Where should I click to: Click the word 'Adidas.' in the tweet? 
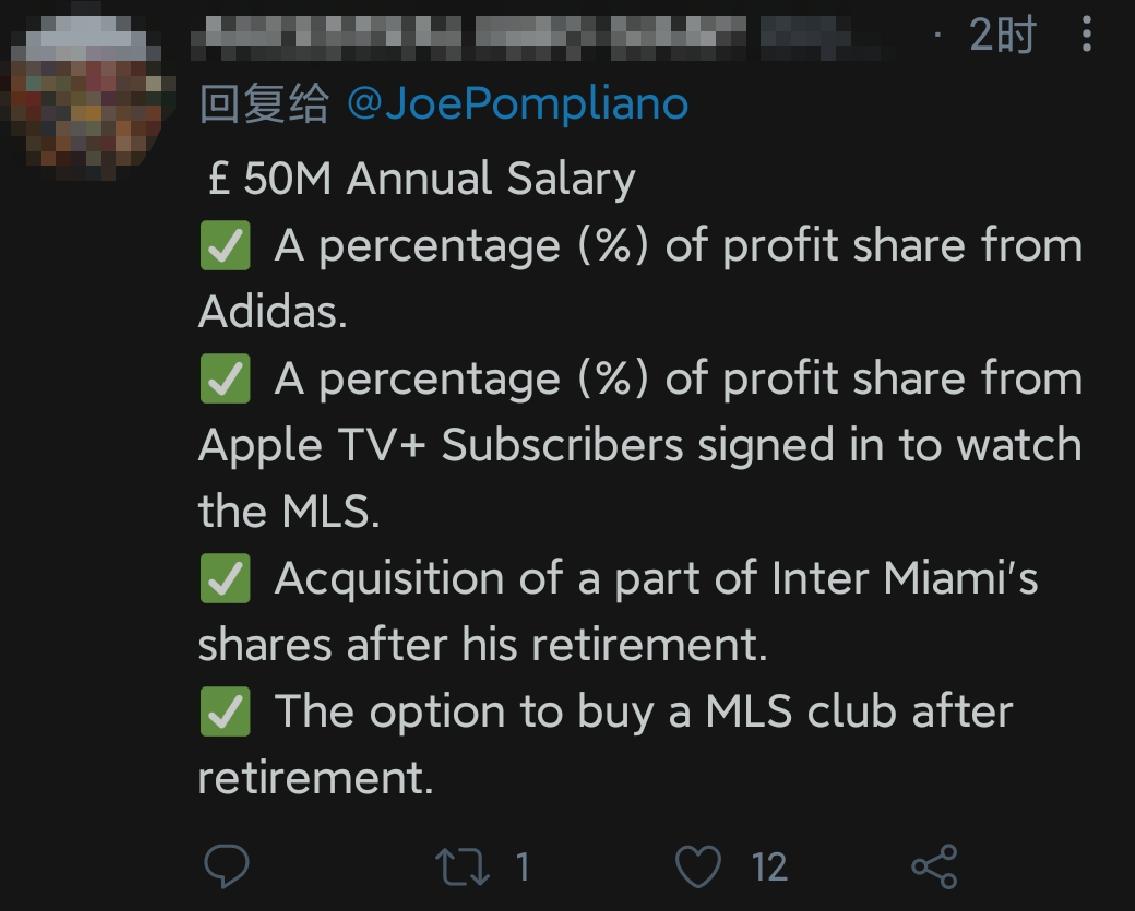pos(272,313)
